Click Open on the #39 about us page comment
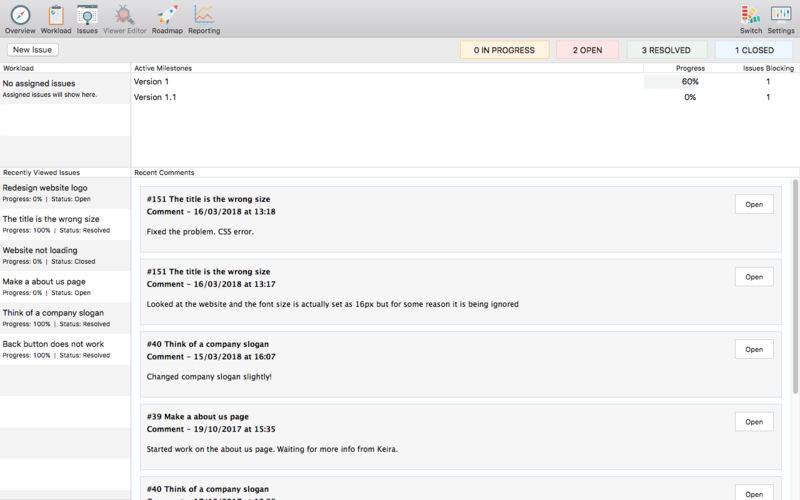 point(754,421)
